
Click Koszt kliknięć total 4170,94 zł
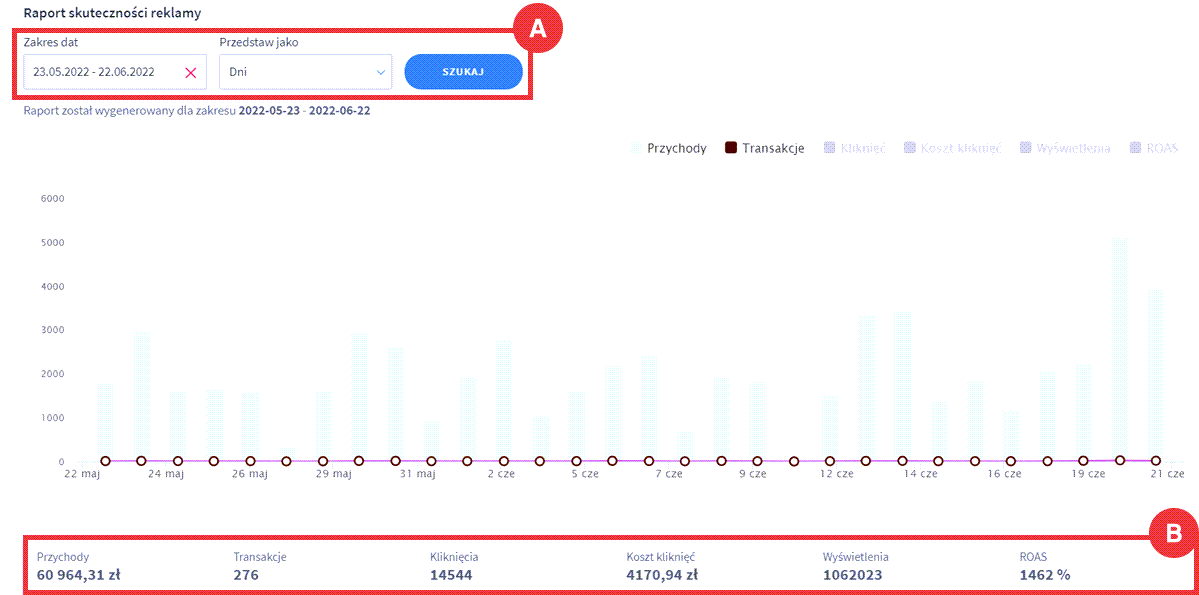click(662, 575)
